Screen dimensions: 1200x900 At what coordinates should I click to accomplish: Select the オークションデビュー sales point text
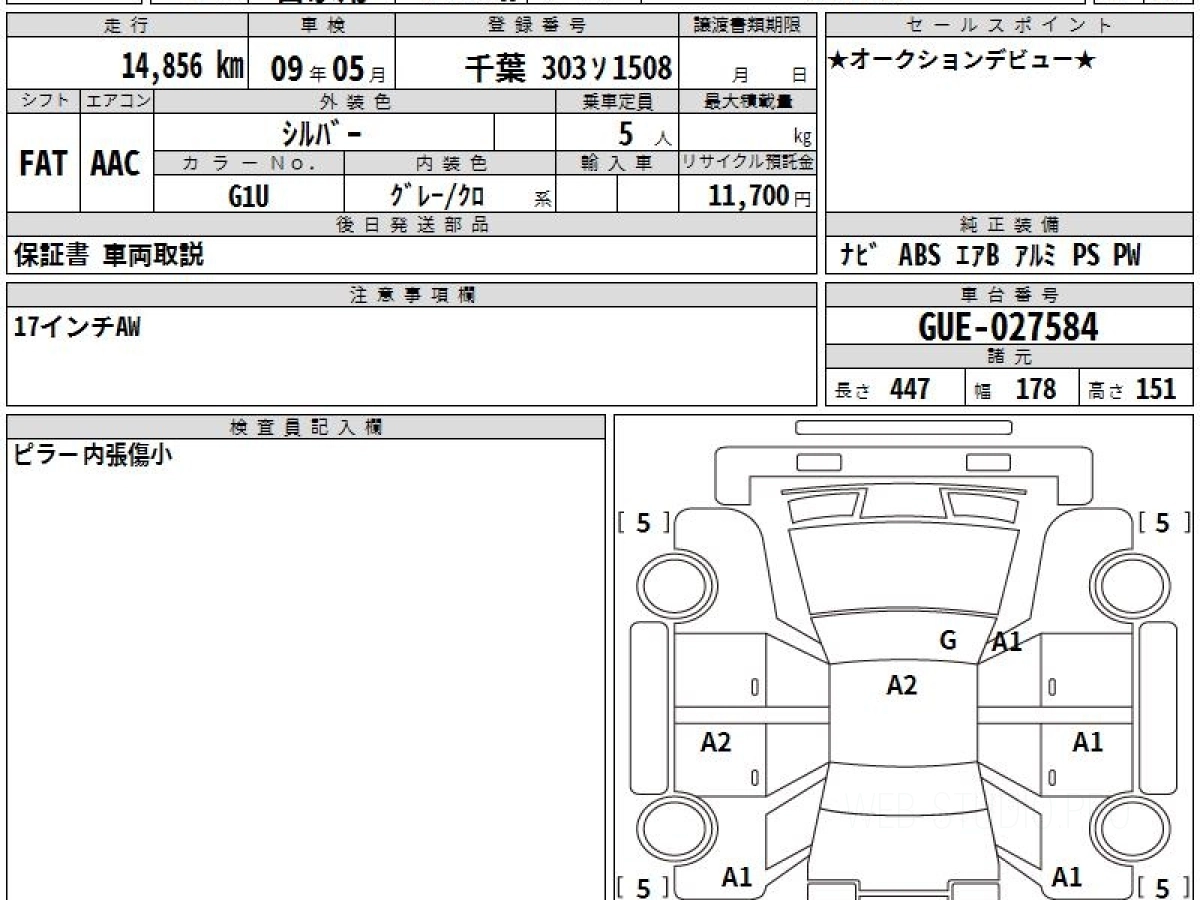coord(962,61)
